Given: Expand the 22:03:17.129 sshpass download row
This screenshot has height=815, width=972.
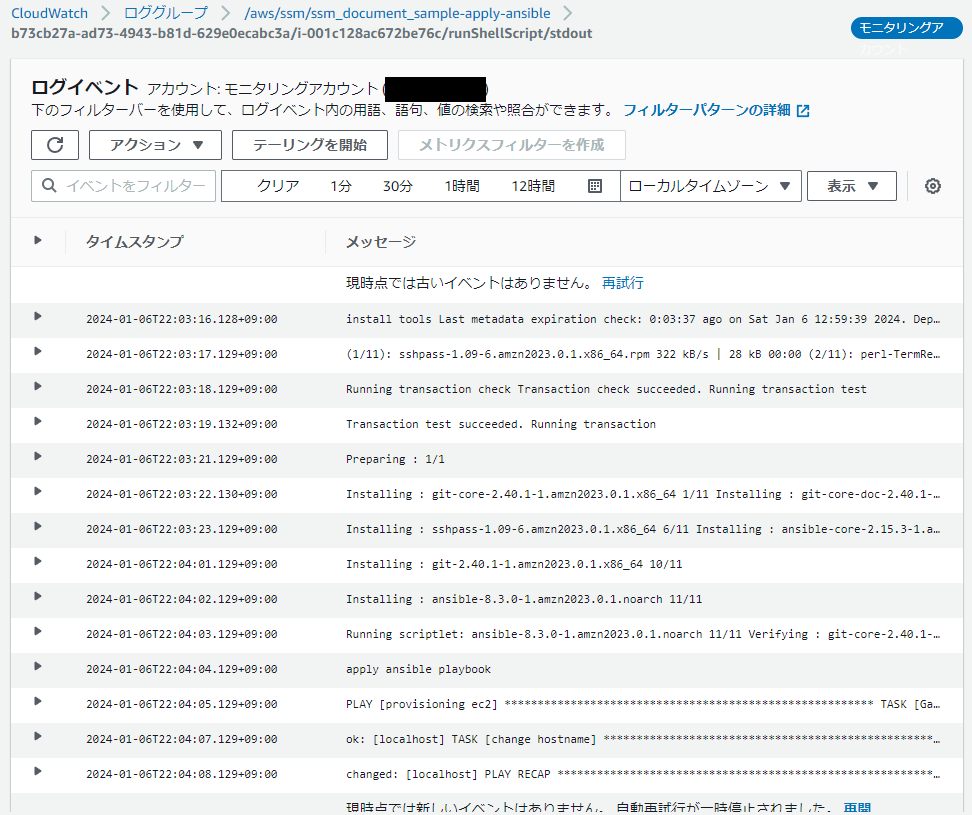Looking at the screenshot, I should 38,351.
